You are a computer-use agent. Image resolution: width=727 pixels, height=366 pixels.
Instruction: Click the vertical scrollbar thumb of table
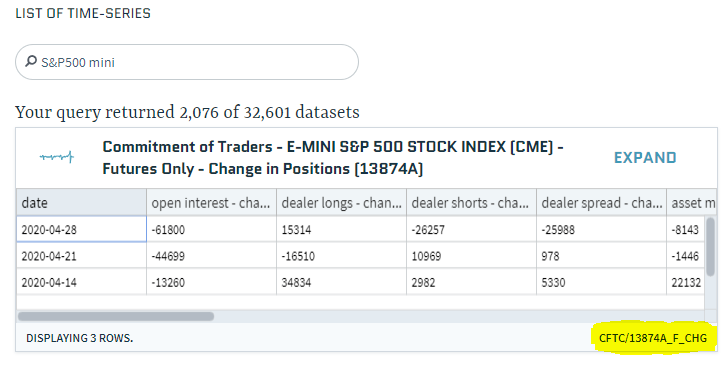pyautogui.click(x=710, y=247)
